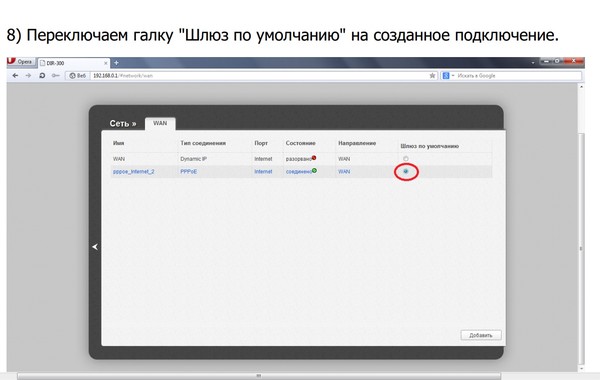Click the PPPoE connection type cell
600x380 pixels.
pos(189,171)
